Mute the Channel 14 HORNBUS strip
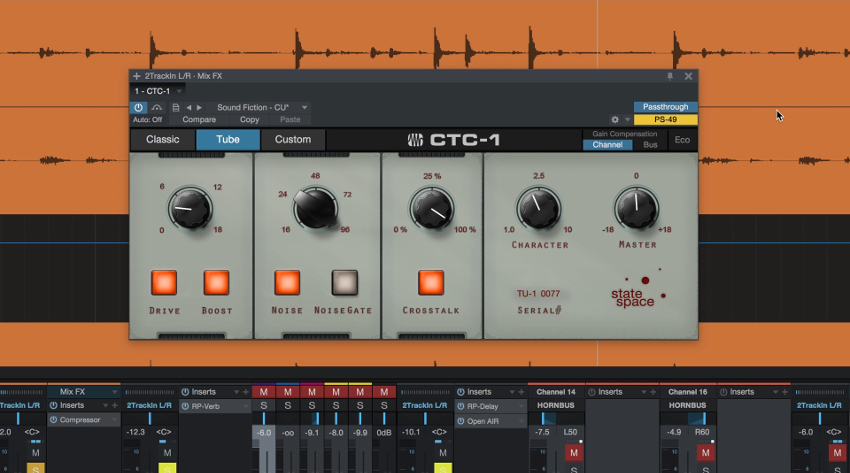This screenshot has width=850, height=473. pos(574,452)
